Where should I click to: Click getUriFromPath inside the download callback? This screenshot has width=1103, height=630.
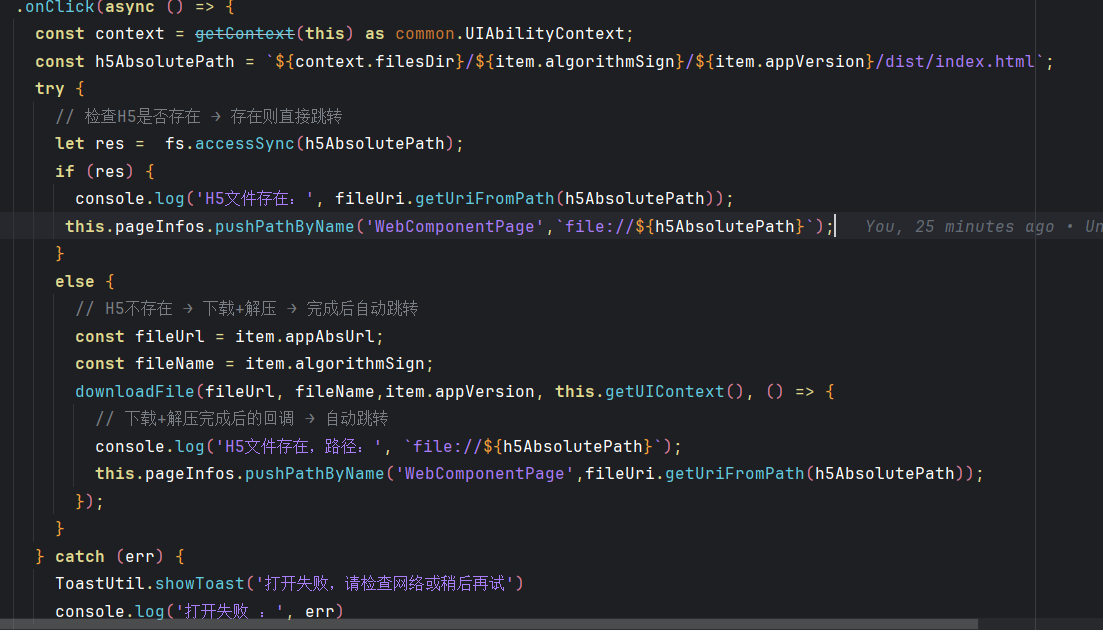coord(735,474)
